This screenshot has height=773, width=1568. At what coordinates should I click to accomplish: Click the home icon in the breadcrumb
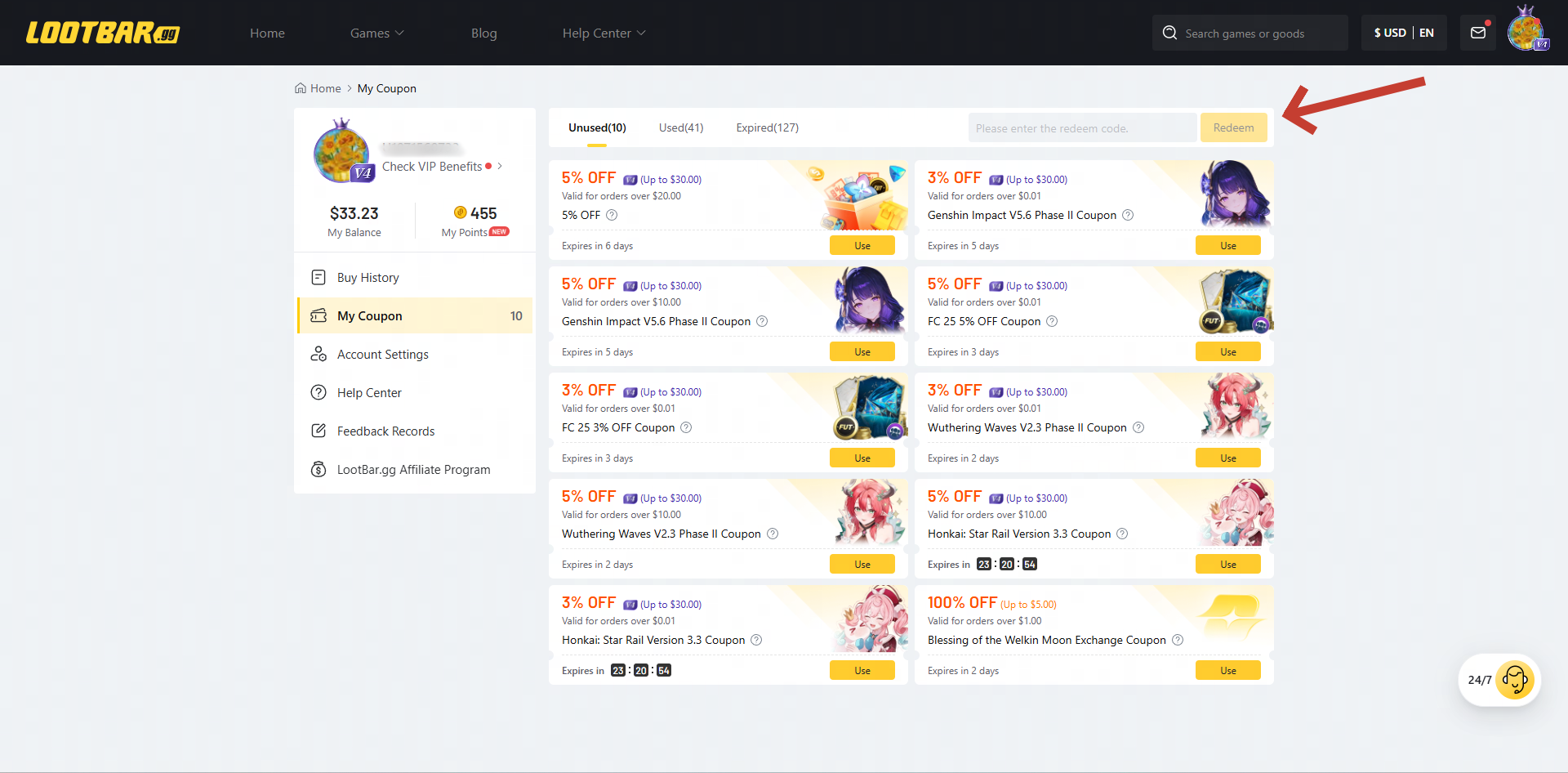pos(301,87)
